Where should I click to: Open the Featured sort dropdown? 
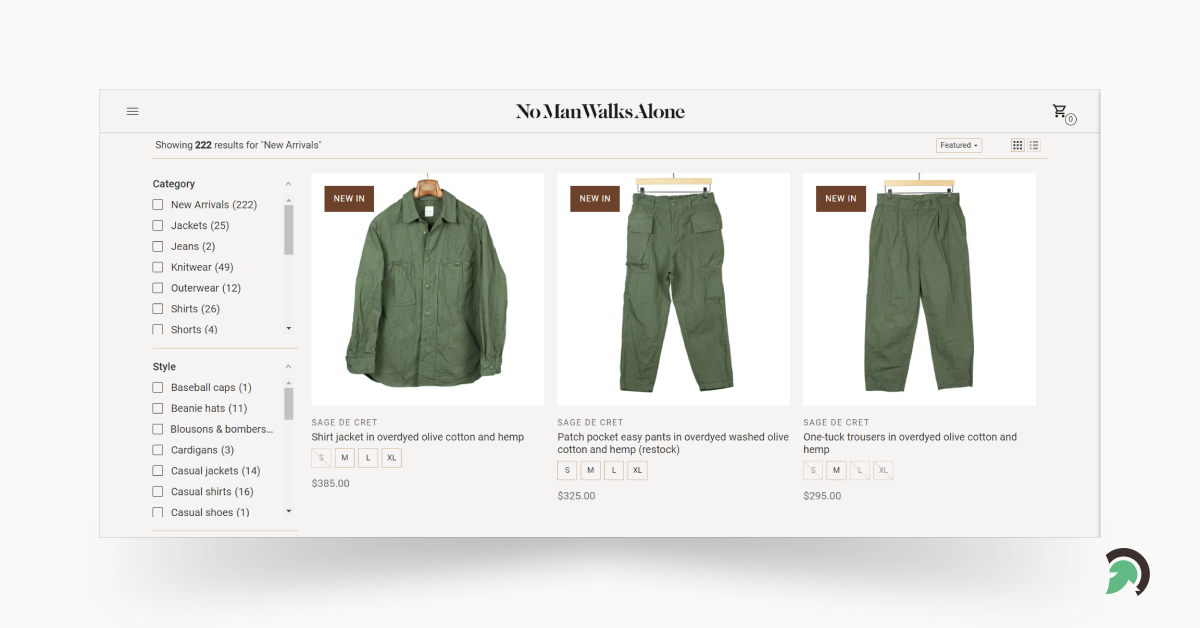(x=958, y=145)
